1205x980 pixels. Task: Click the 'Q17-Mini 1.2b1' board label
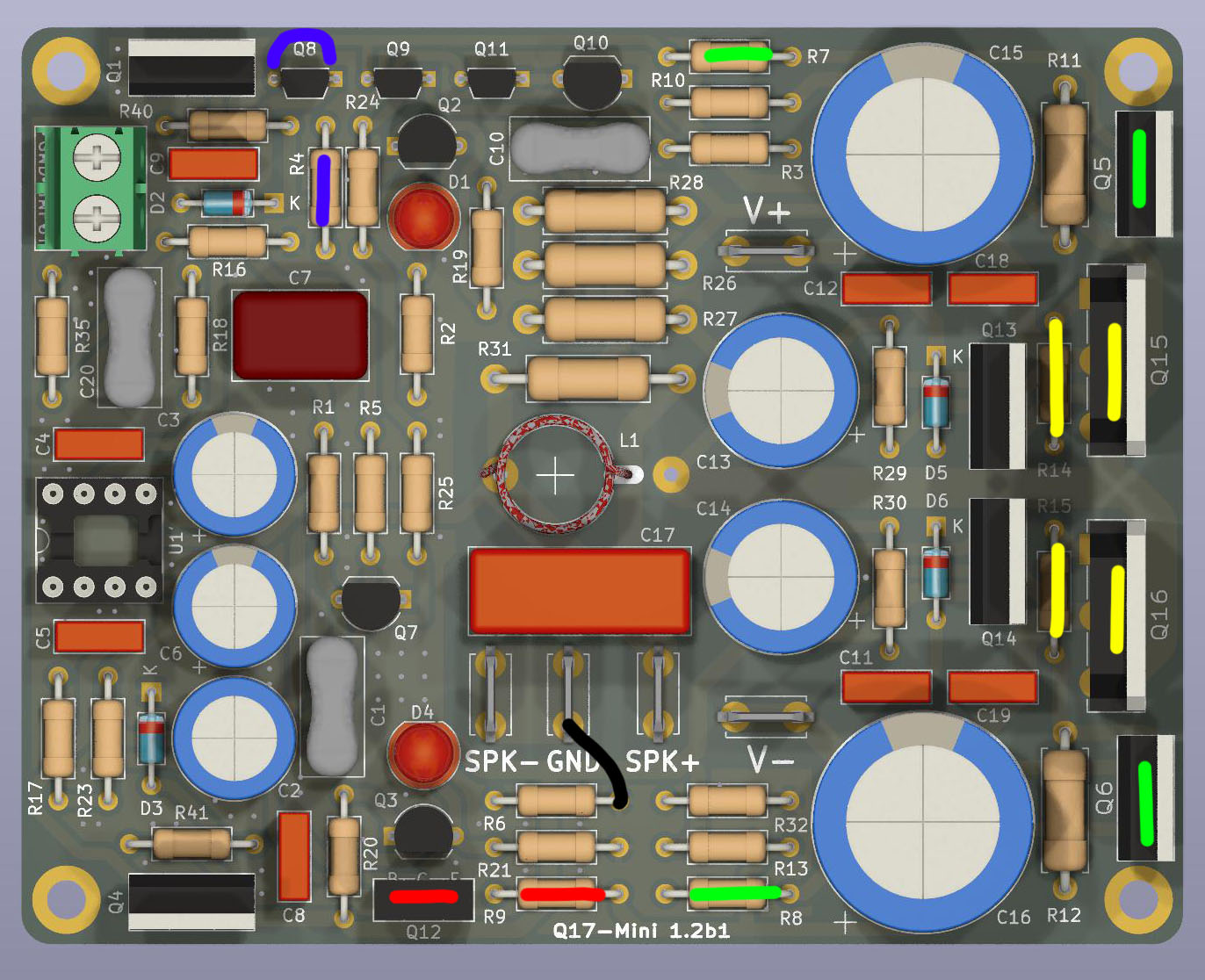[641, 930]
